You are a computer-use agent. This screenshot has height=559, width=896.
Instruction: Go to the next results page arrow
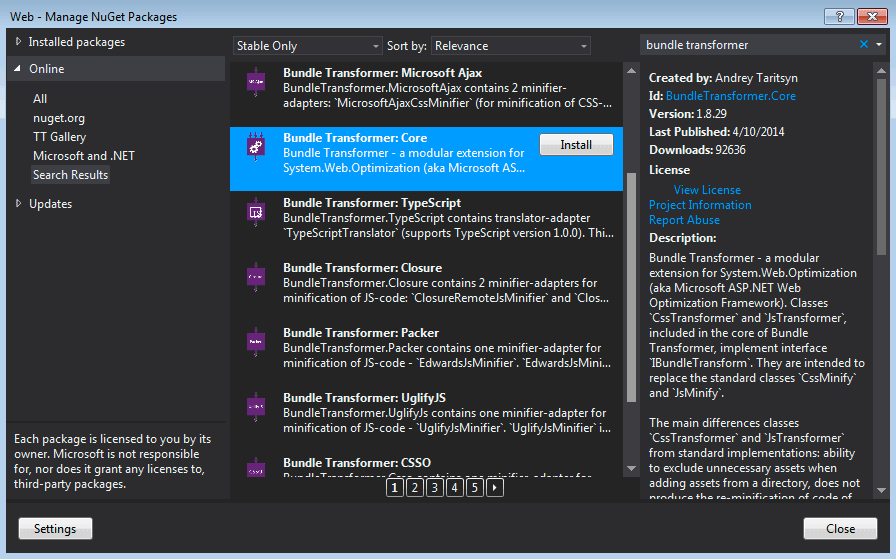495,488
